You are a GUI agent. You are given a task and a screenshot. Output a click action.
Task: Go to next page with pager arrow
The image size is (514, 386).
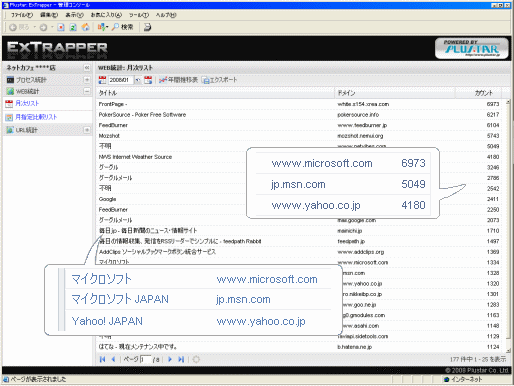170,359
